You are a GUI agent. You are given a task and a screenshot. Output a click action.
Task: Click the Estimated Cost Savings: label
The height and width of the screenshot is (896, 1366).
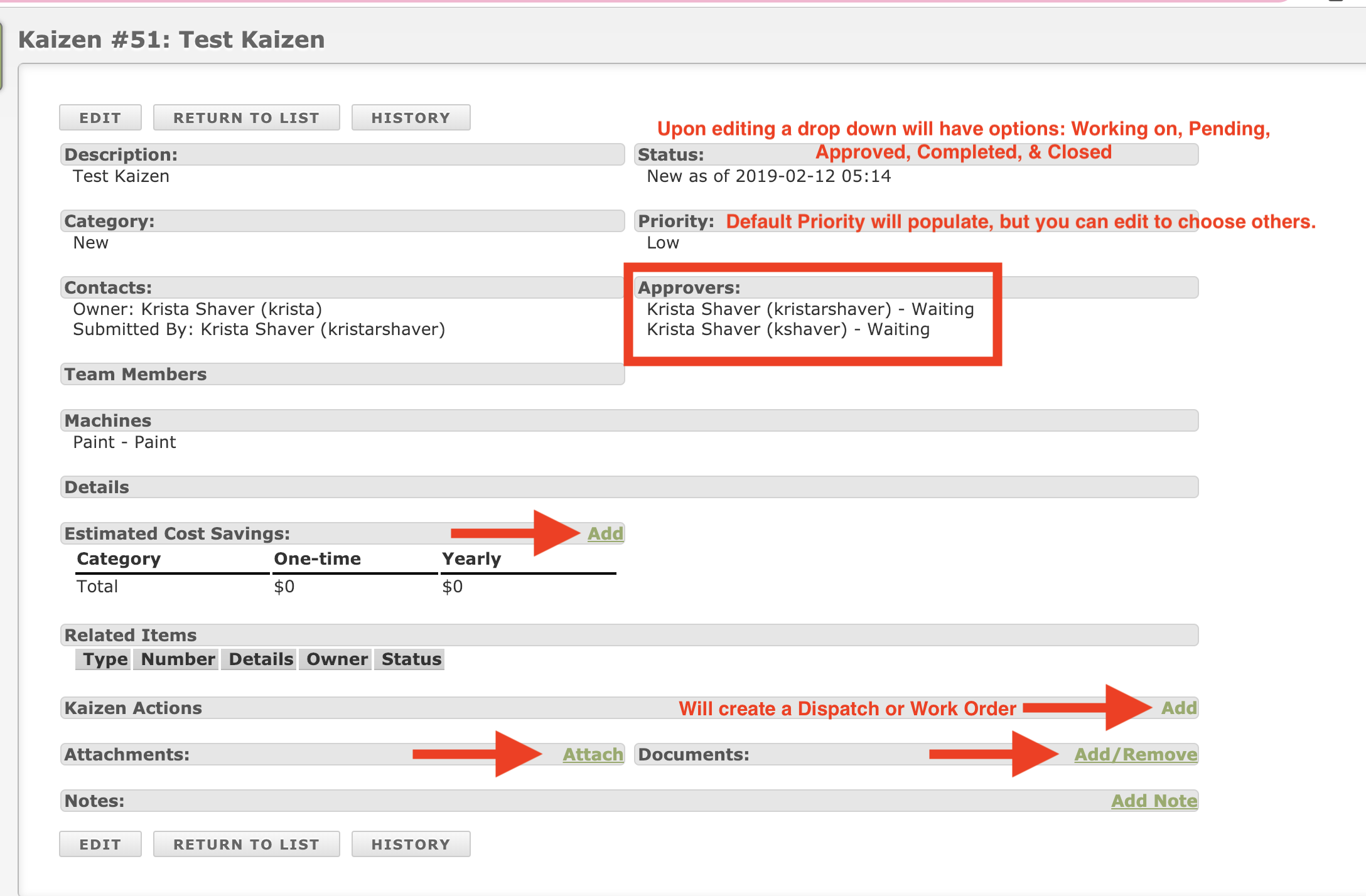(x=177, y=533)
